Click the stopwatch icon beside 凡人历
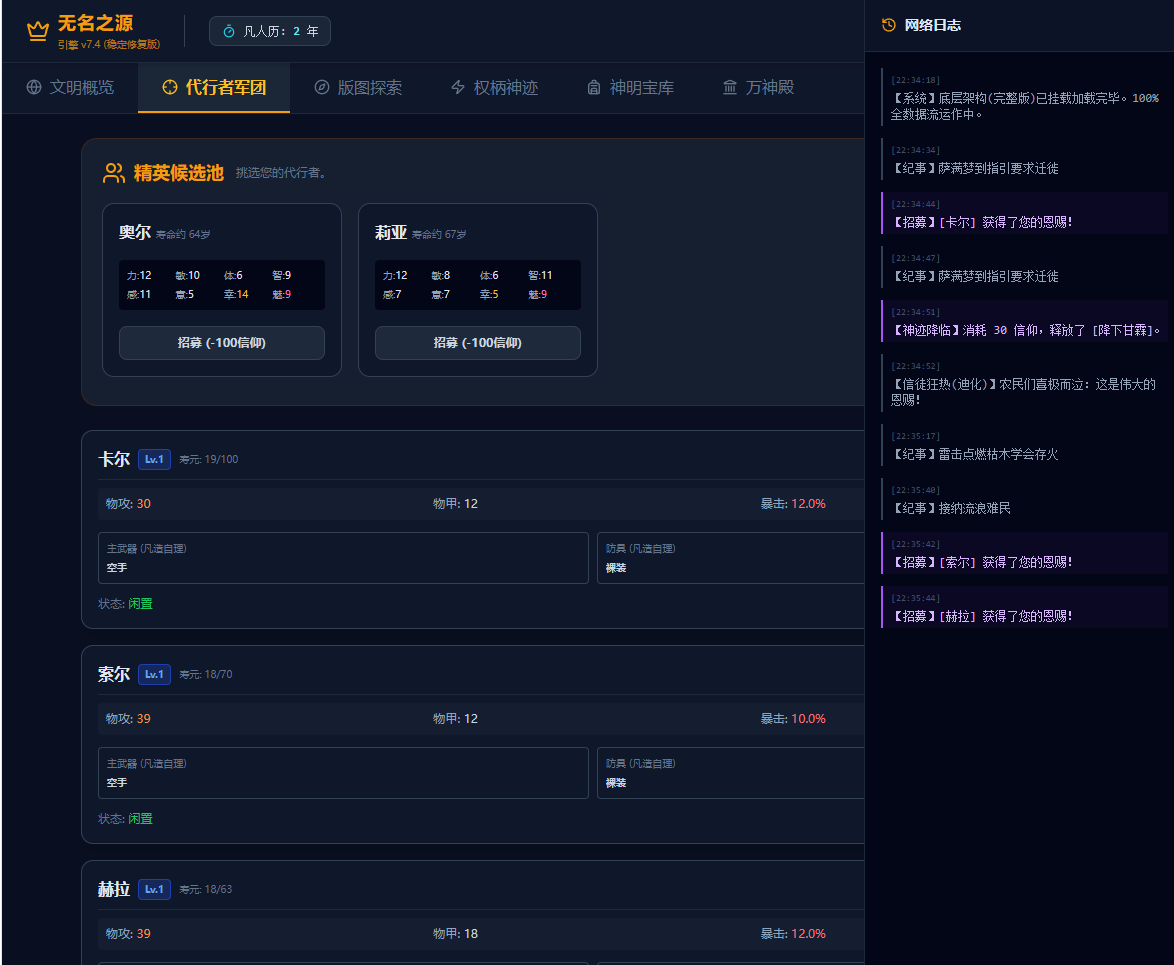 [x=229, y=31]
